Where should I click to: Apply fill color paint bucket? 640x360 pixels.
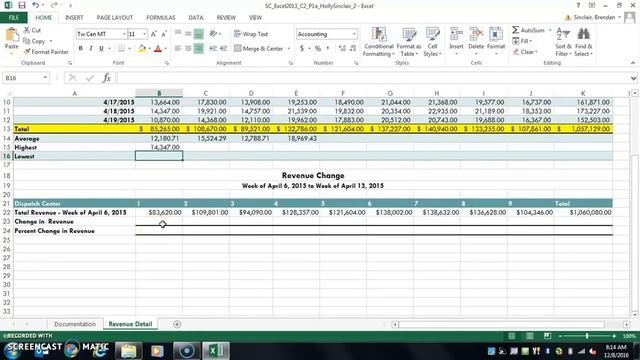(142, 49)
